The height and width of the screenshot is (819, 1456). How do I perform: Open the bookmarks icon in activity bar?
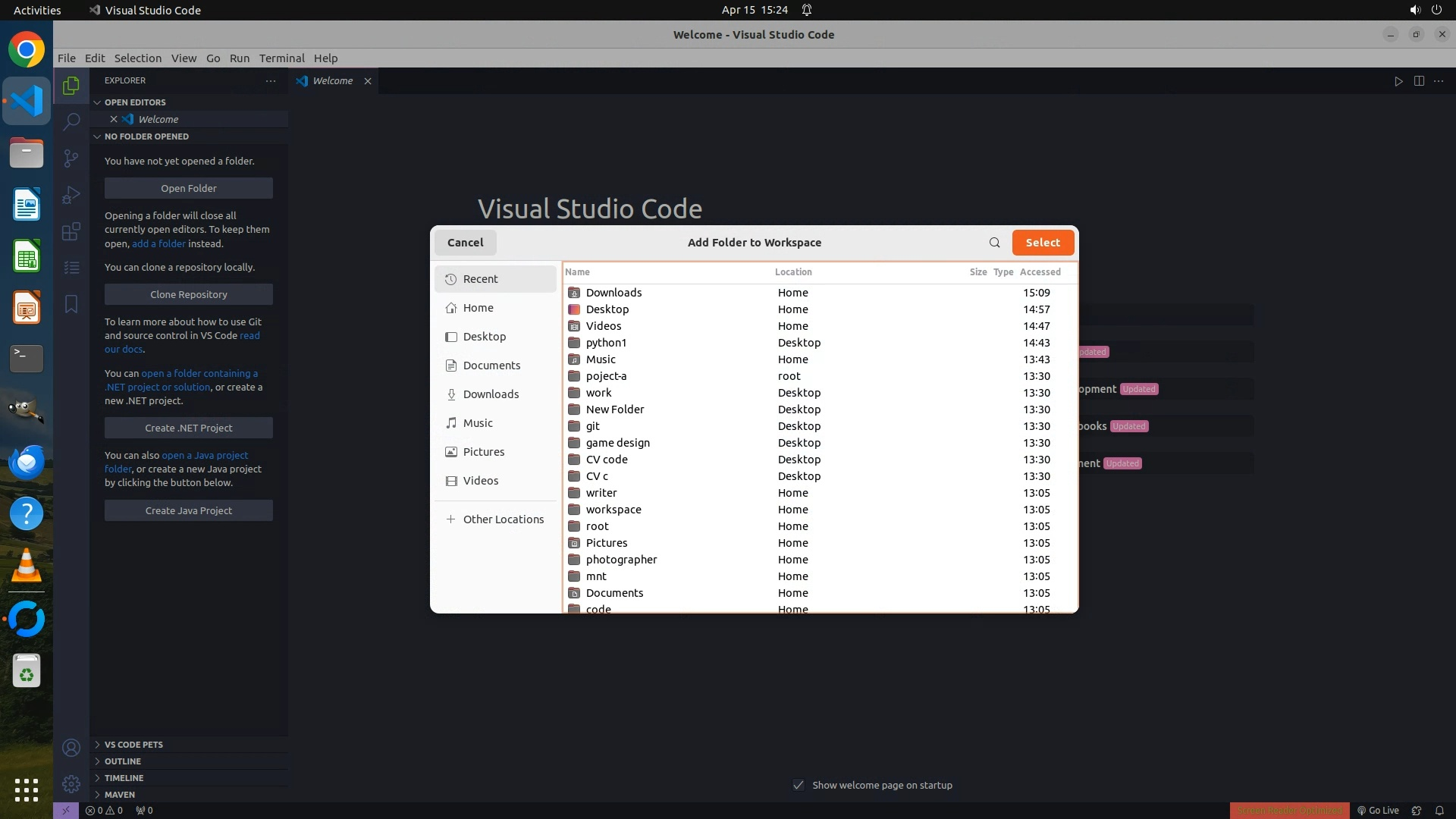(71, 304)
